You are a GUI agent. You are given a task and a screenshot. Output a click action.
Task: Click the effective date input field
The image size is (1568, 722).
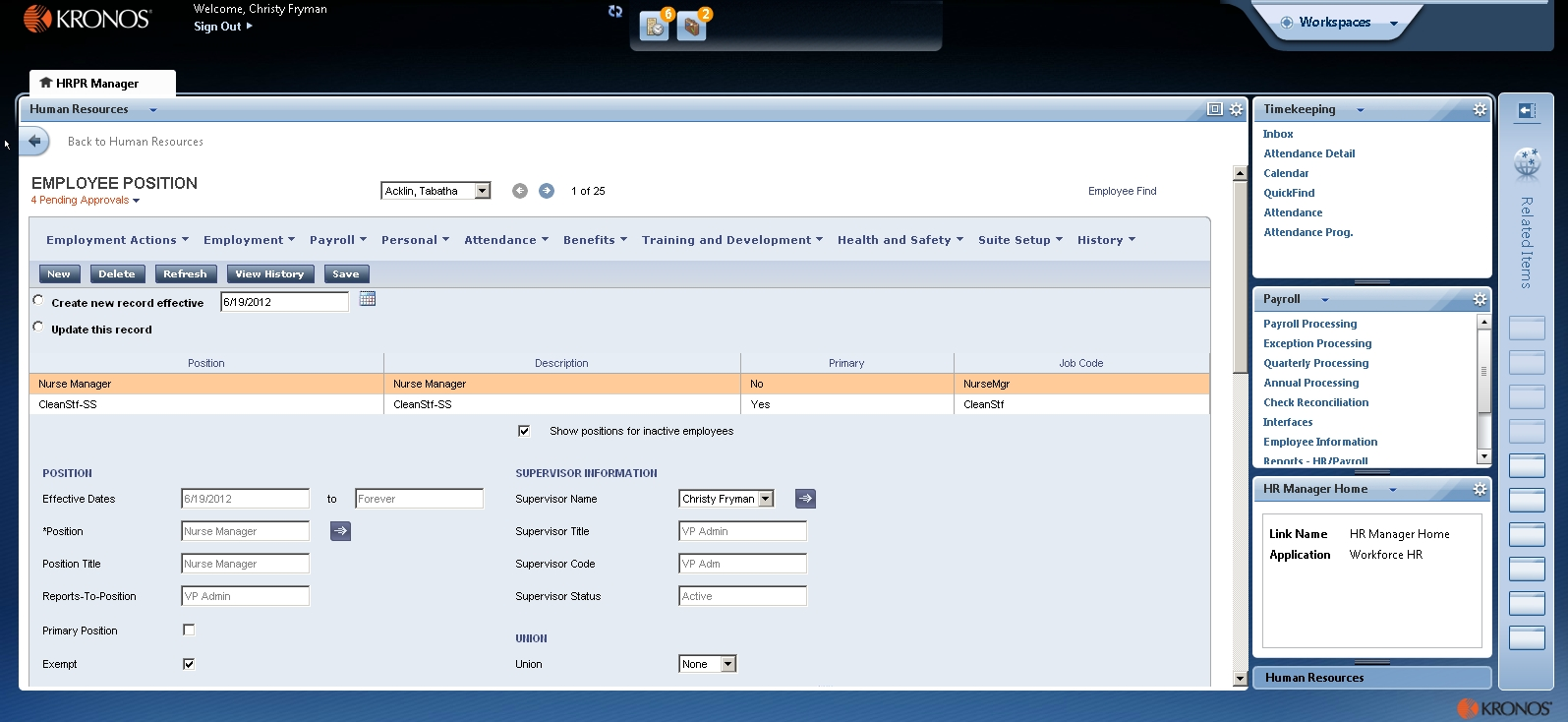(284, 302)
